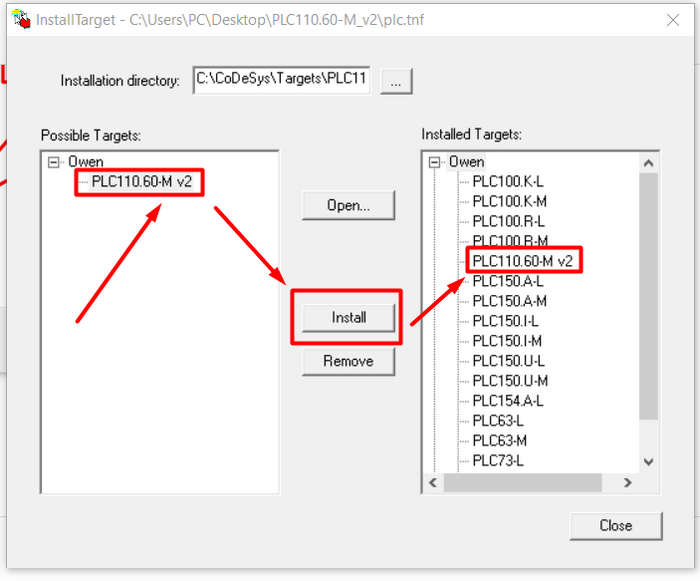
Task: Click the Installed Targets vertical scrollbar thumb
Action: pyautogui.click(x=649, y=296)
